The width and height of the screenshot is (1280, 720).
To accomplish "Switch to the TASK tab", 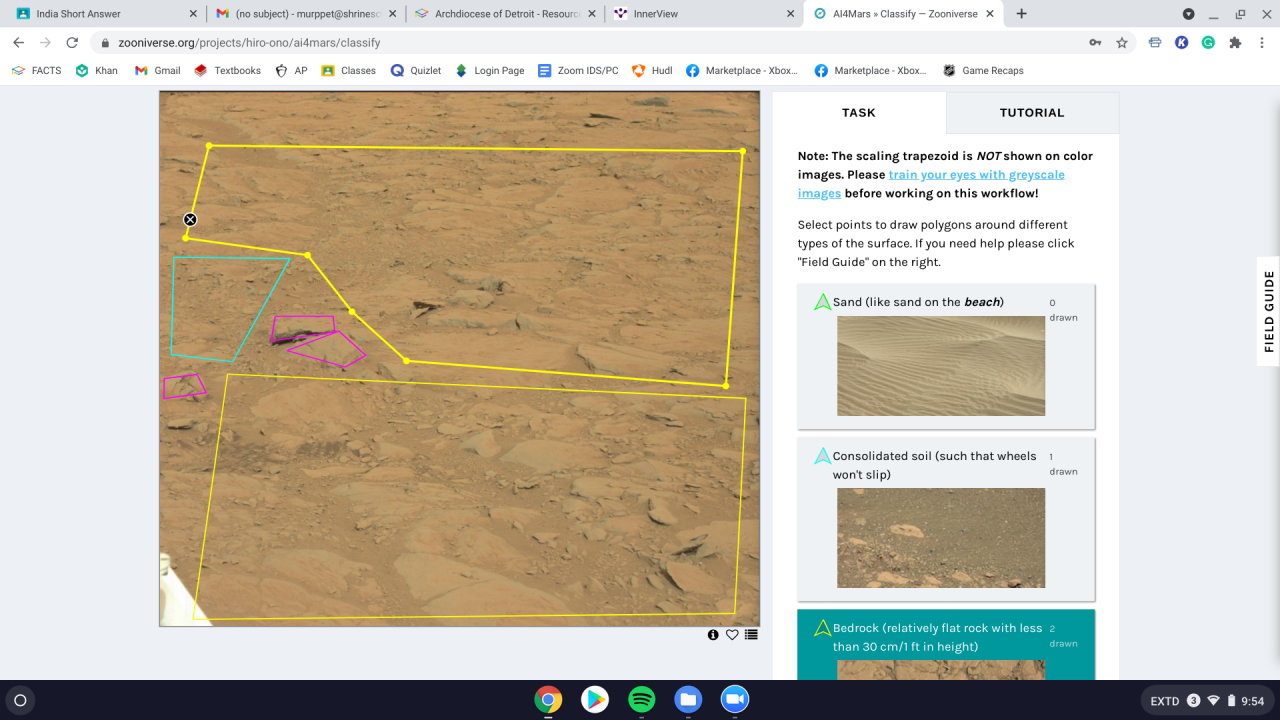I will [x=859, y=113].
